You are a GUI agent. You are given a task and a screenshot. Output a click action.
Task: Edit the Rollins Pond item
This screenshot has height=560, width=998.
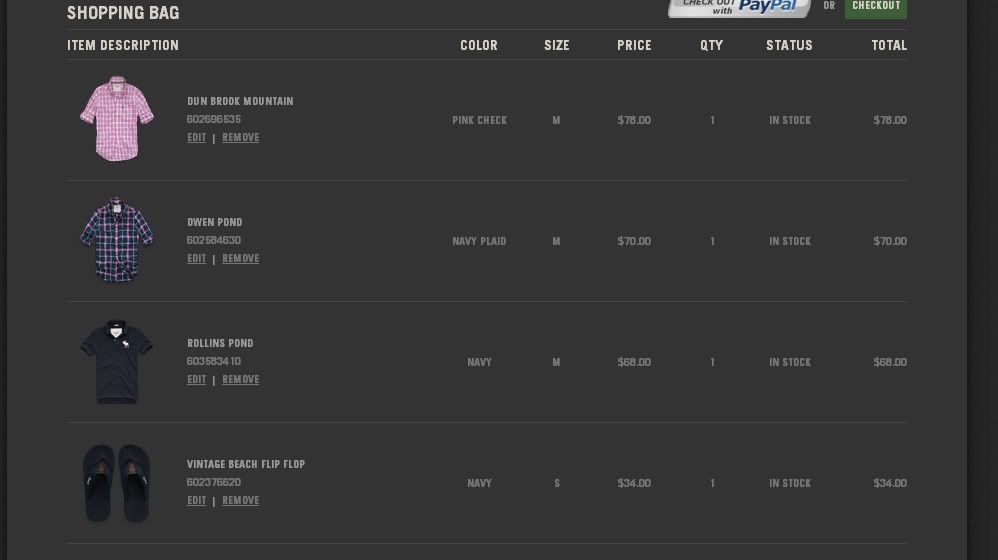click(196, 380)
